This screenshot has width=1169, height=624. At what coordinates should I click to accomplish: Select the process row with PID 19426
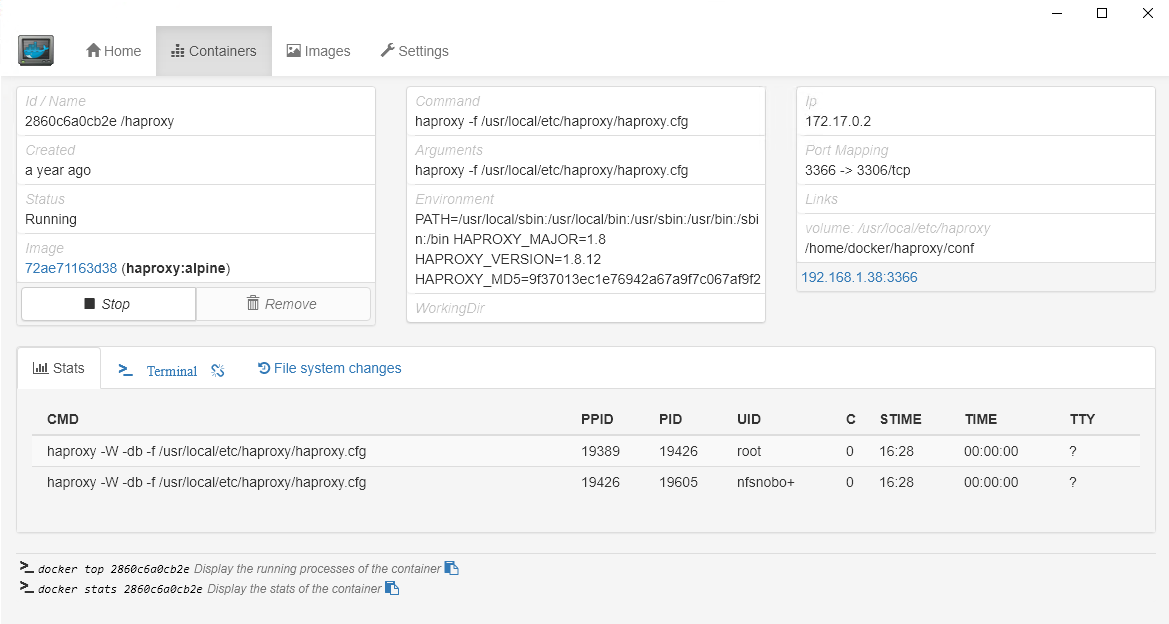coord(586,451)
